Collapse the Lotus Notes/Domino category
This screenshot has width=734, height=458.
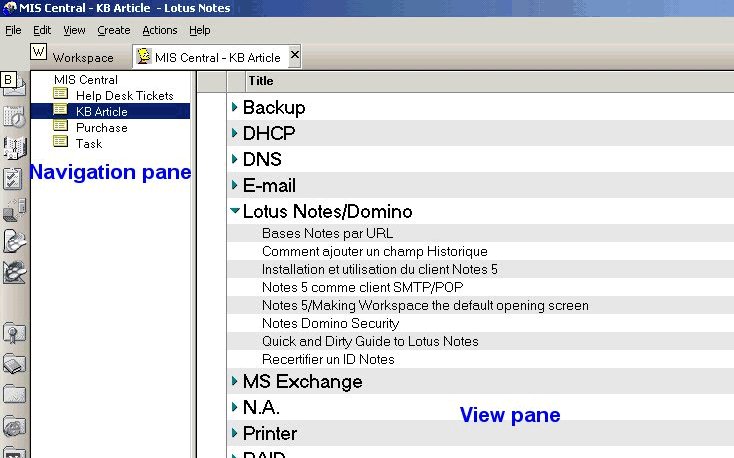pos(235,211)
